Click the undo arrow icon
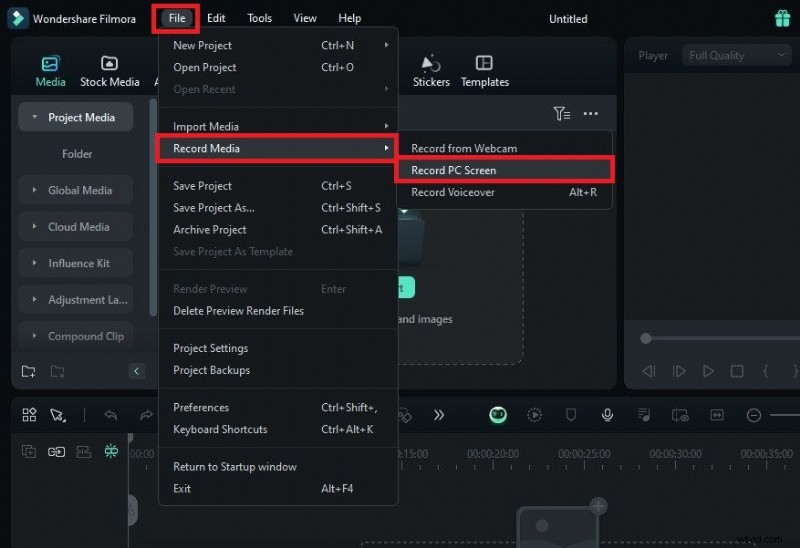Image resolution: width=800 pixels, height=548 pixels. pos(111,415)
